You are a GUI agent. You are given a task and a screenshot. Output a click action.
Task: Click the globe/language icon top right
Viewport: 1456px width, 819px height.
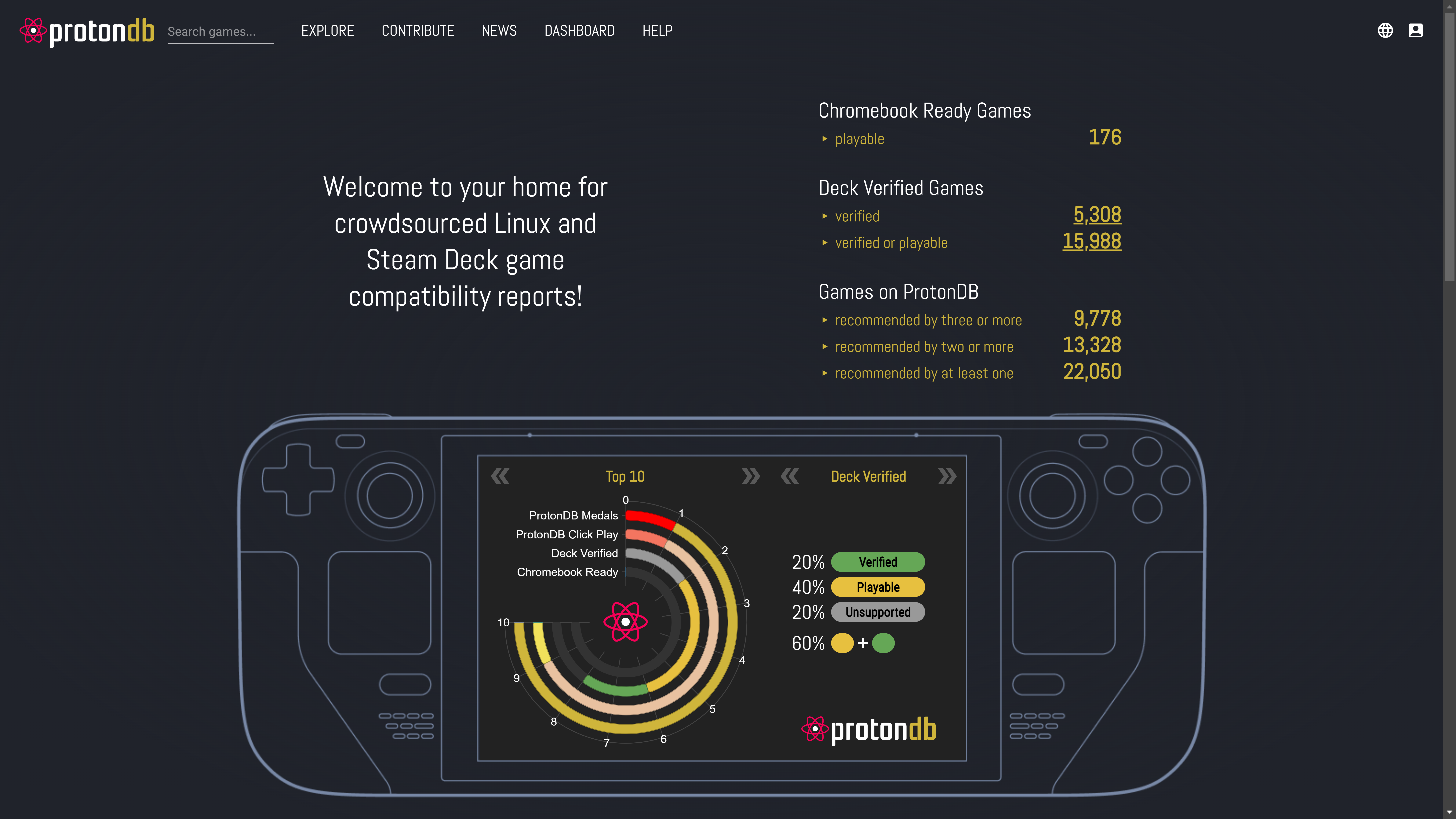pyautogui.click(x=1385, y=30)
